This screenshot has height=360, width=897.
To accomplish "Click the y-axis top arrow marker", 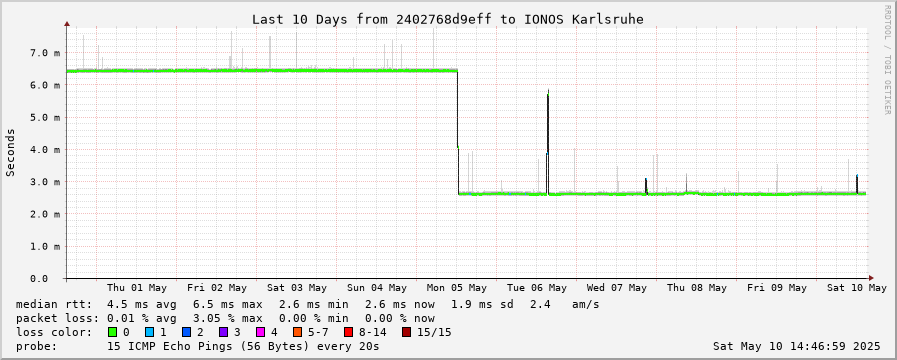I will click(x=67, y=24).
